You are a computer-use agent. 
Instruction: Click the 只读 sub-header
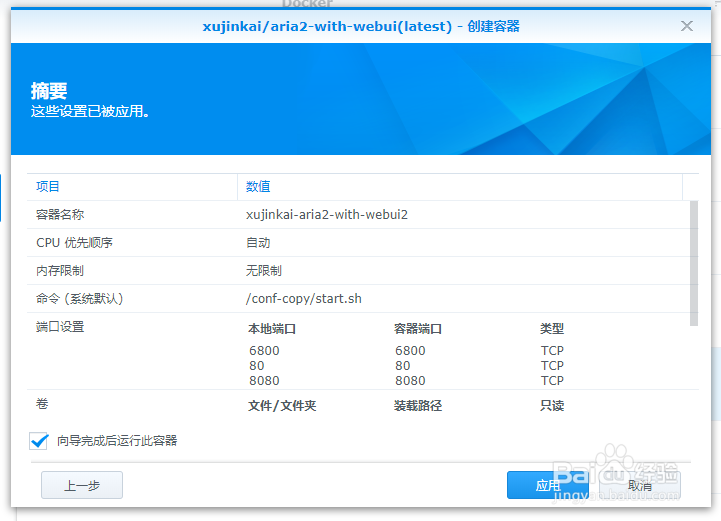[552, 406]
